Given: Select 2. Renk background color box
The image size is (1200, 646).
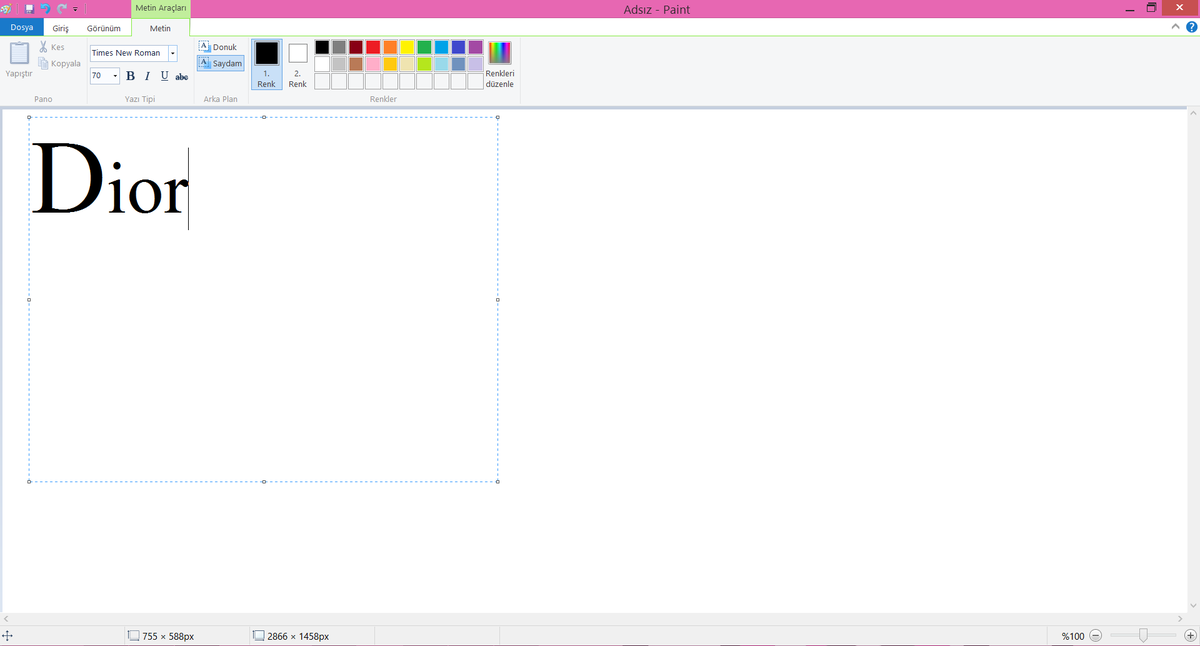Looking at the screenshot, I should 298,65.
